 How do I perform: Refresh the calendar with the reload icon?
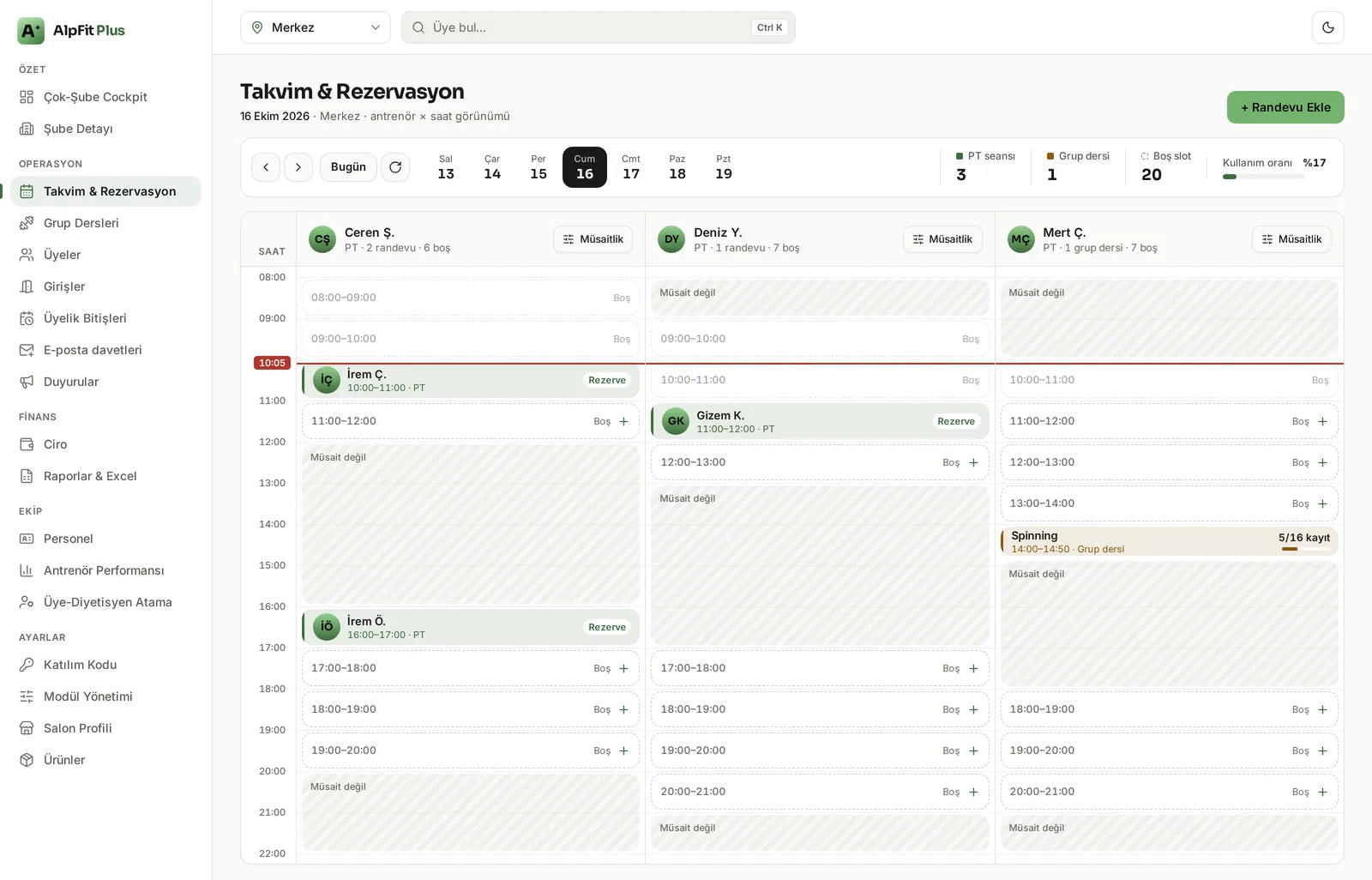395,167
